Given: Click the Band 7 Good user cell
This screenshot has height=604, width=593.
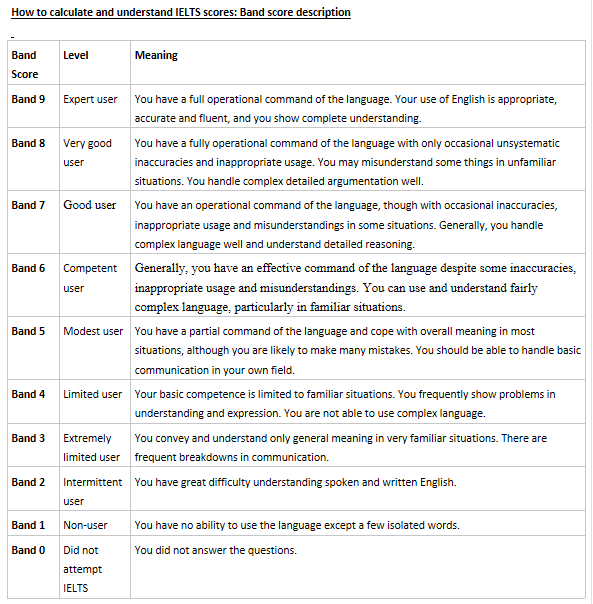Looking at the screenshot, I should [x=95, y=222].
